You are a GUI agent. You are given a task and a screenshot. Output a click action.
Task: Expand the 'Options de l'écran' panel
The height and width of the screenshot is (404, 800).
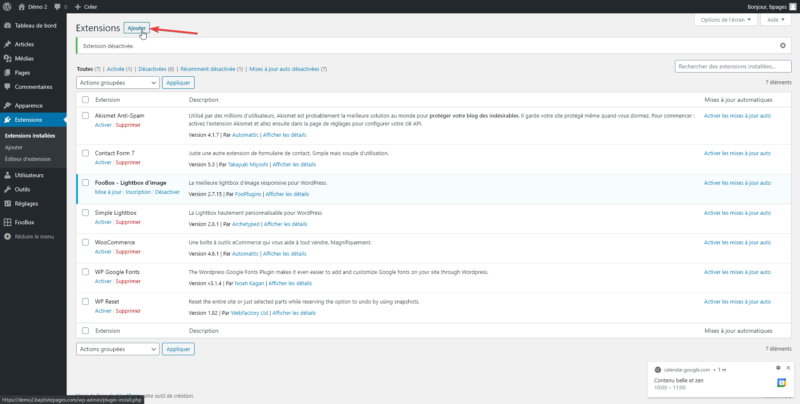coord(725,21)
